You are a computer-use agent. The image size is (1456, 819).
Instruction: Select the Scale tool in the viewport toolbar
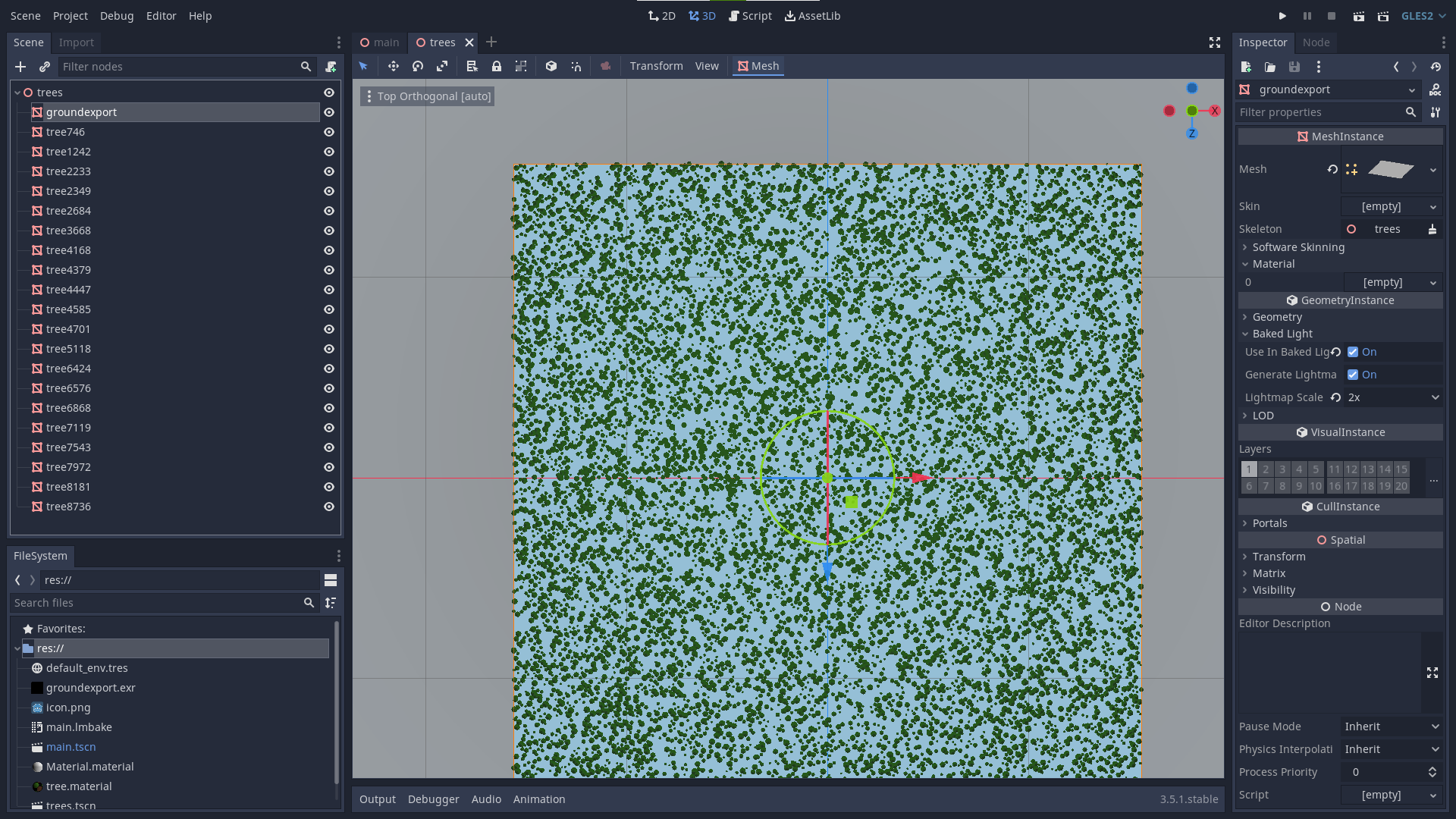442,66
